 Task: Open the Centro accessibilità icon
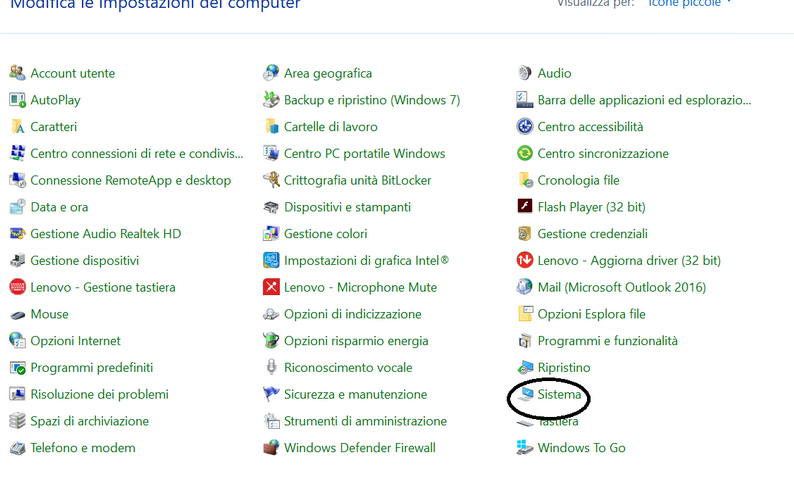[525, 127]
